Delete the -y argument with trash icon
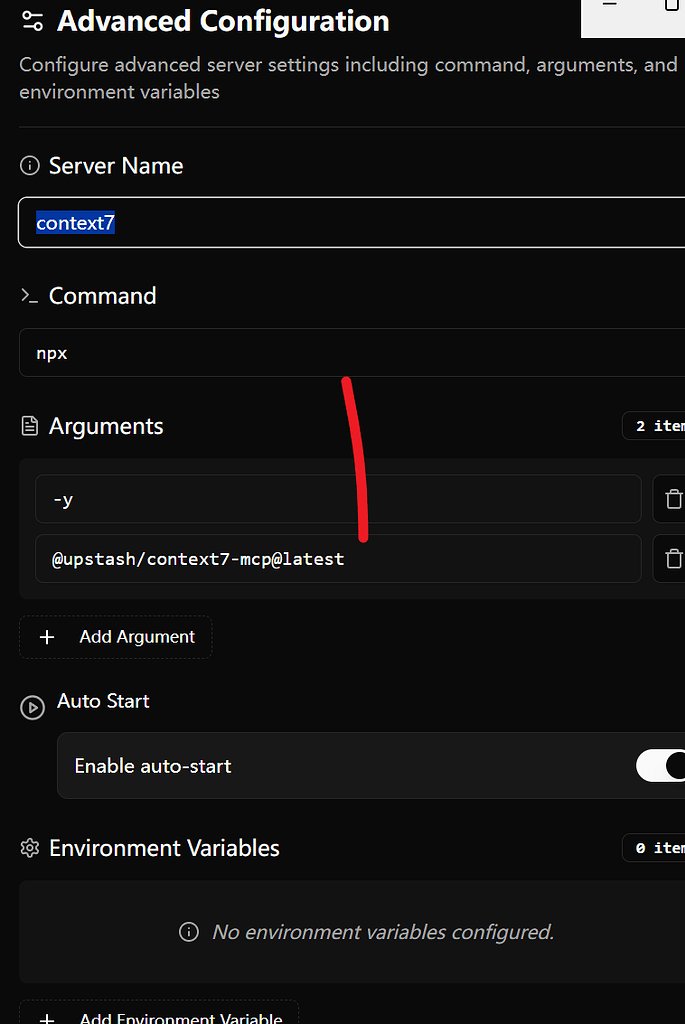 point(673,499)
